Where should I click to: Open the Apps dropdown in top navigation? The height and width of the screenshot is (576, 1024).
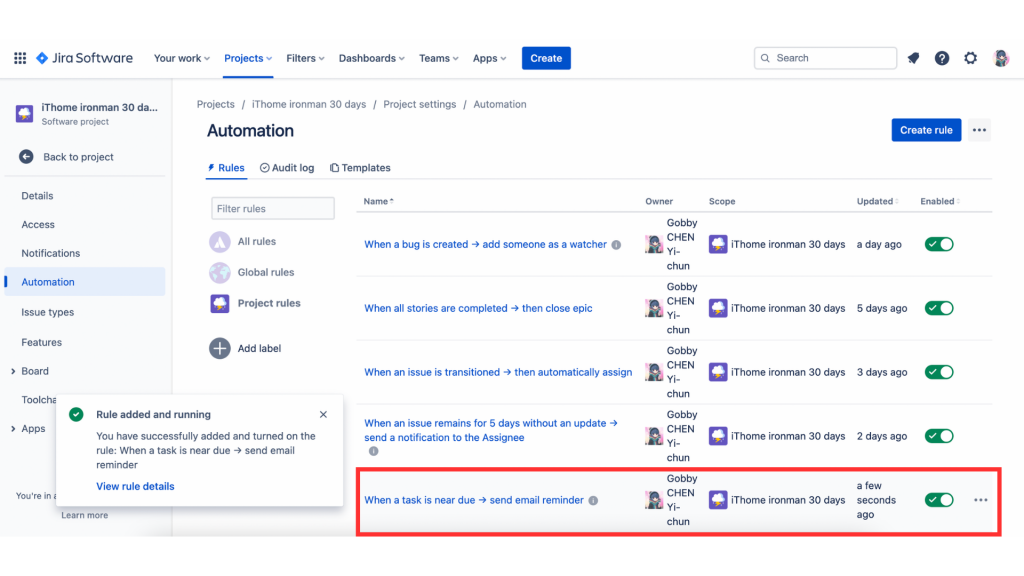[x=489, y=58]
